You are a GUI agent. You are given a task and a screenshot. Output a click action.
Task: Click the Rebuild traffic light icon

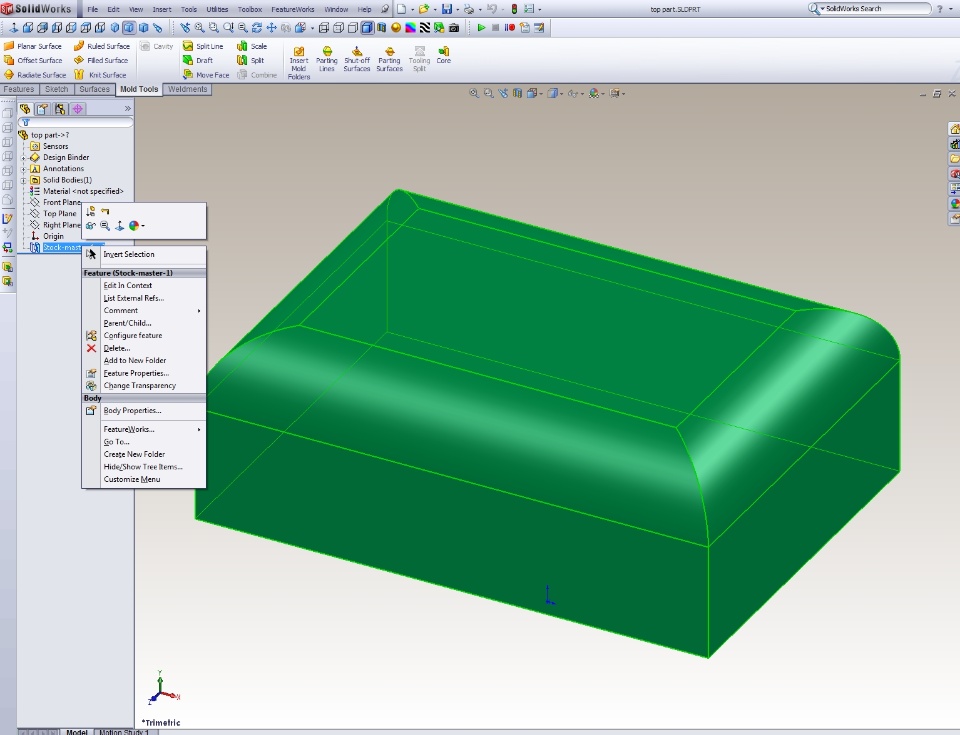click(514, 9)
